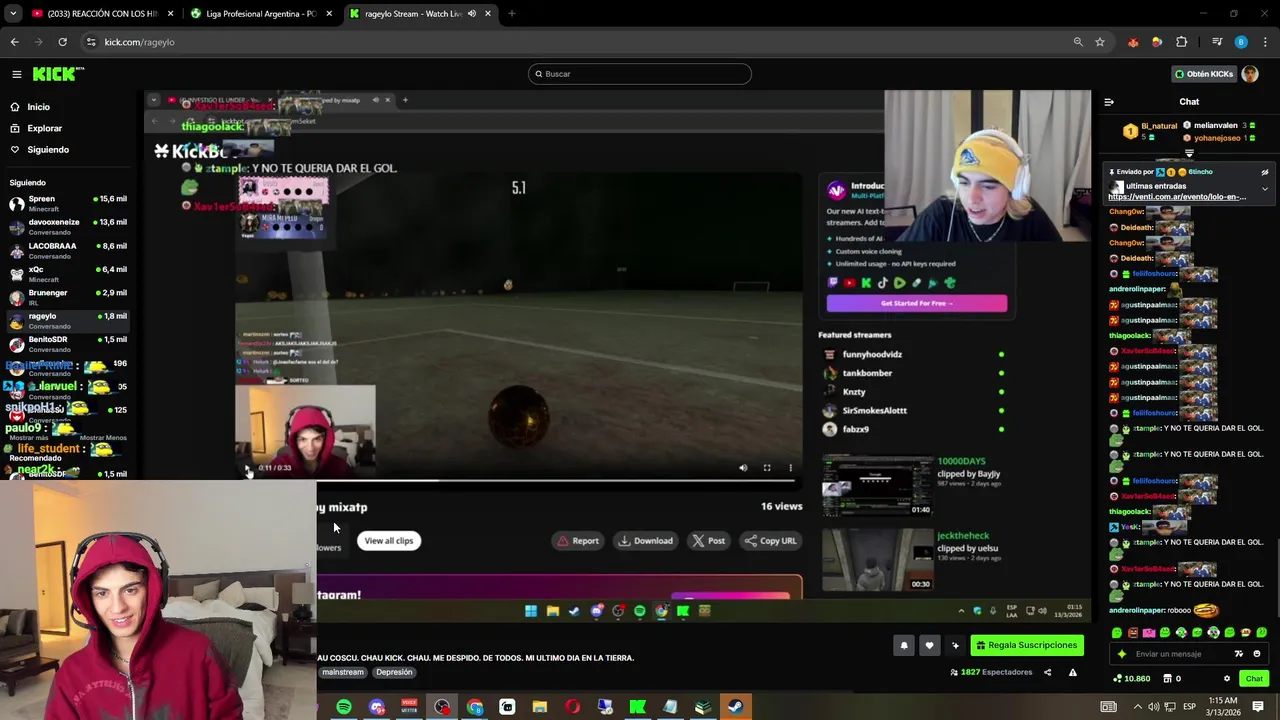This screenshot has height=720, width=1280.
Task: Click the translate icon in the message box
Action: 1239,654
